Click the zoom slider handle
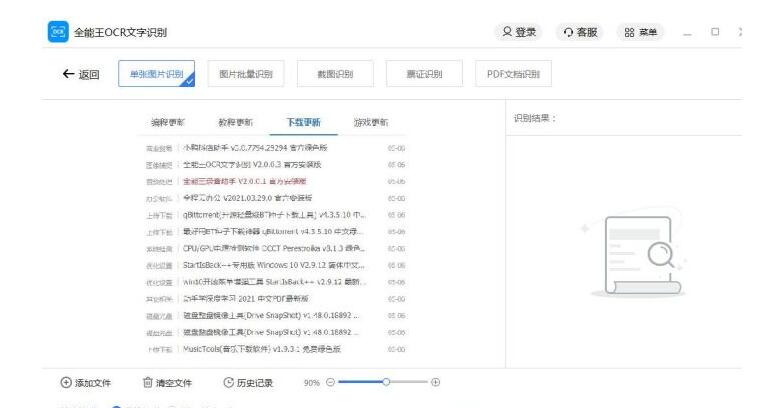 tap(386, 382)
